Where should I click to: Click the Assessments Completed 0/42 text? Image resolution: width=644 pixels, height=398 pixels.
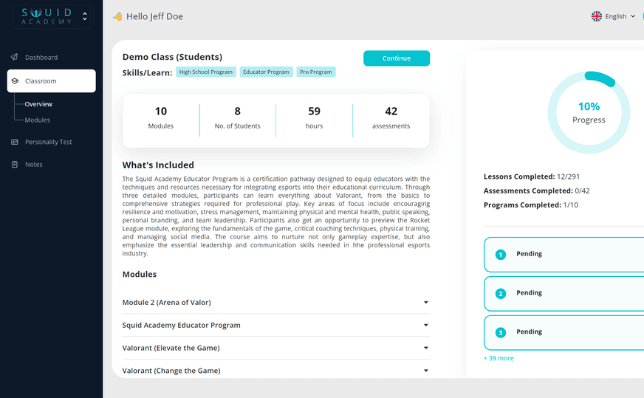pyautogui.click(x=536, y=191)
